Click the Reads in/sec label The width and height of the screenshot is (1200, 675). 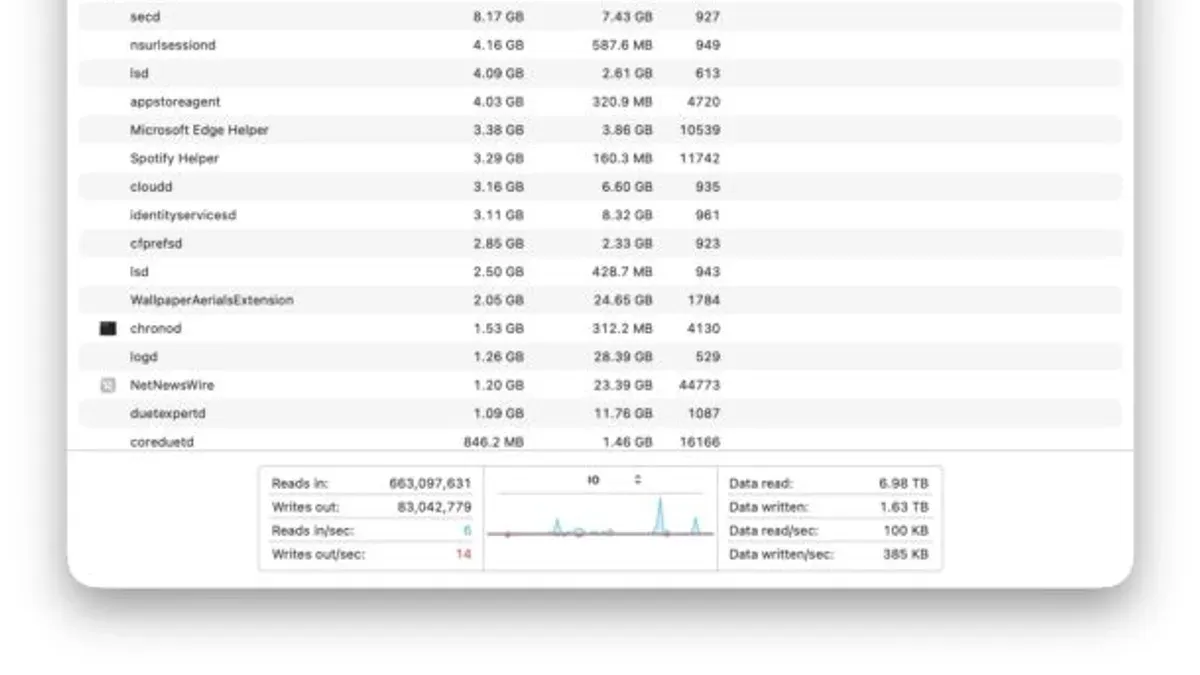click(313, 531)
